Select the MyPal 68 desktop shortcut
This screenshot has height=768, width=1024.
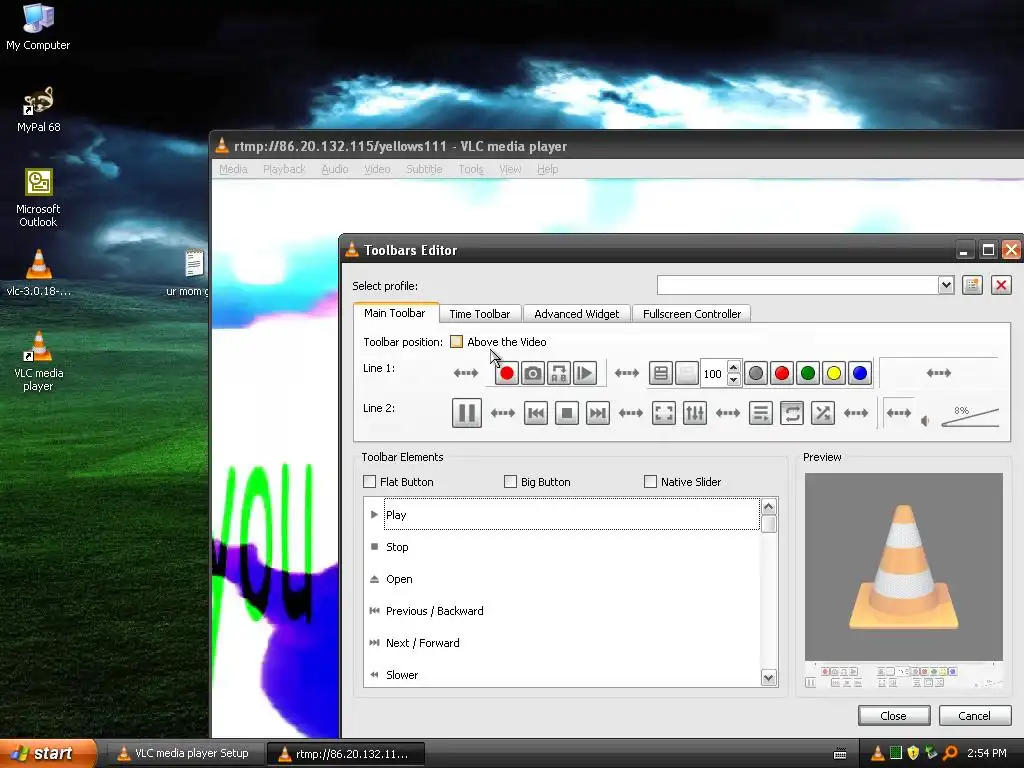pyautogui.click(x=39, y=110)
